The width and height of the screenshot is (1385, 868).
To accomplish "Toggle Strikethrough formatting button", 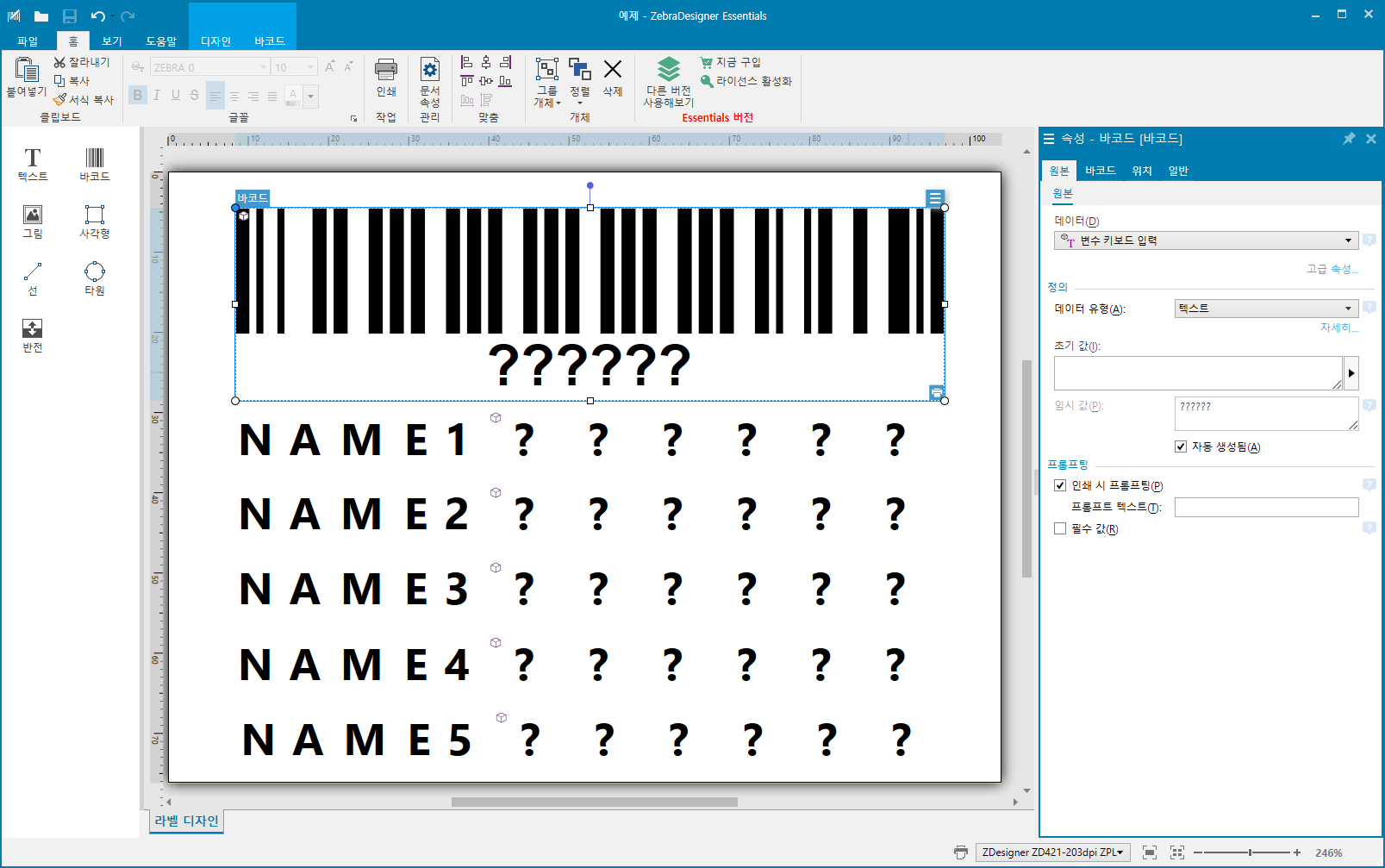I will coord(195,95).
